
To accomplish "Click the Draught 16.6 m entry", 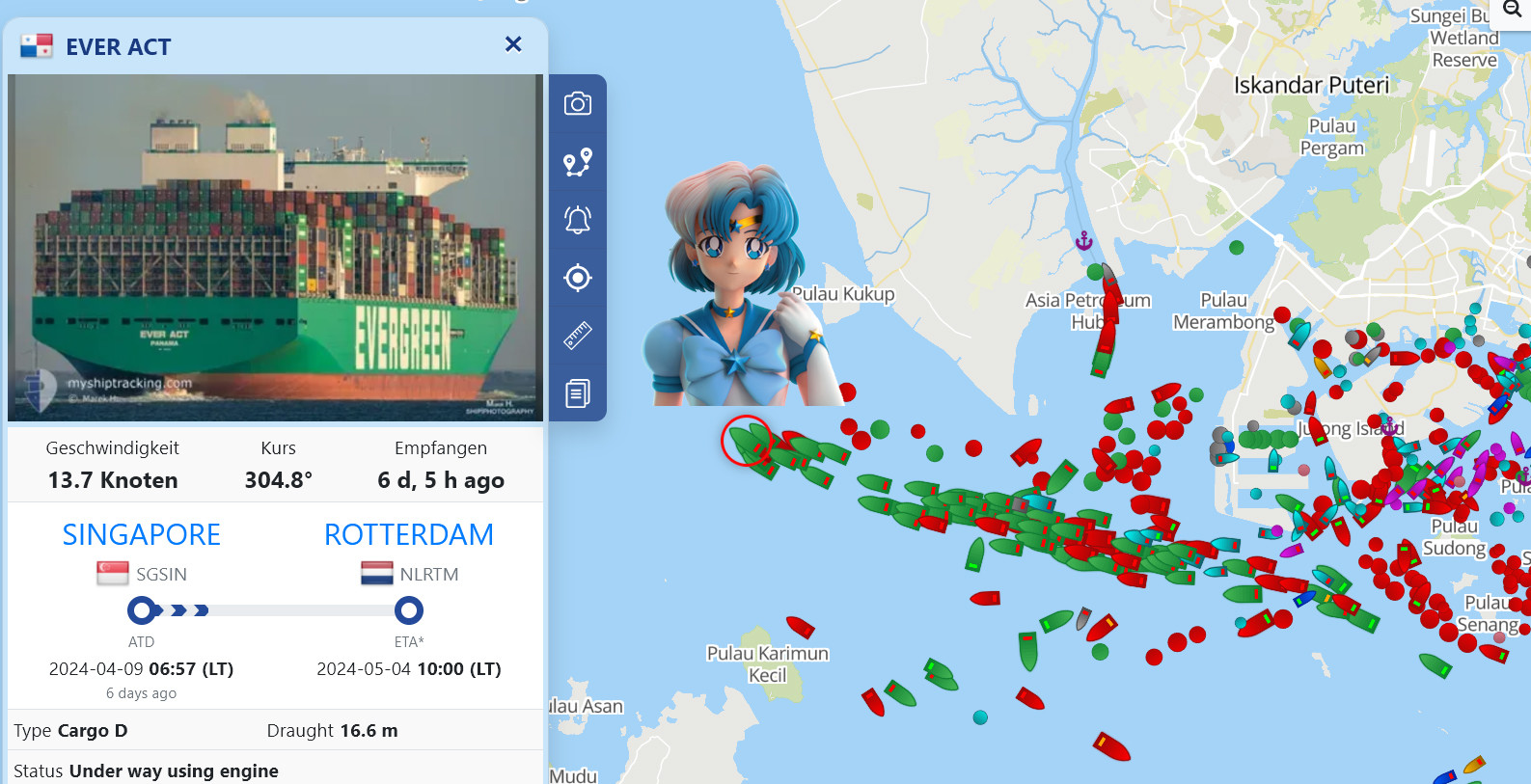I will pyautogui.click(x=333, y=730).
